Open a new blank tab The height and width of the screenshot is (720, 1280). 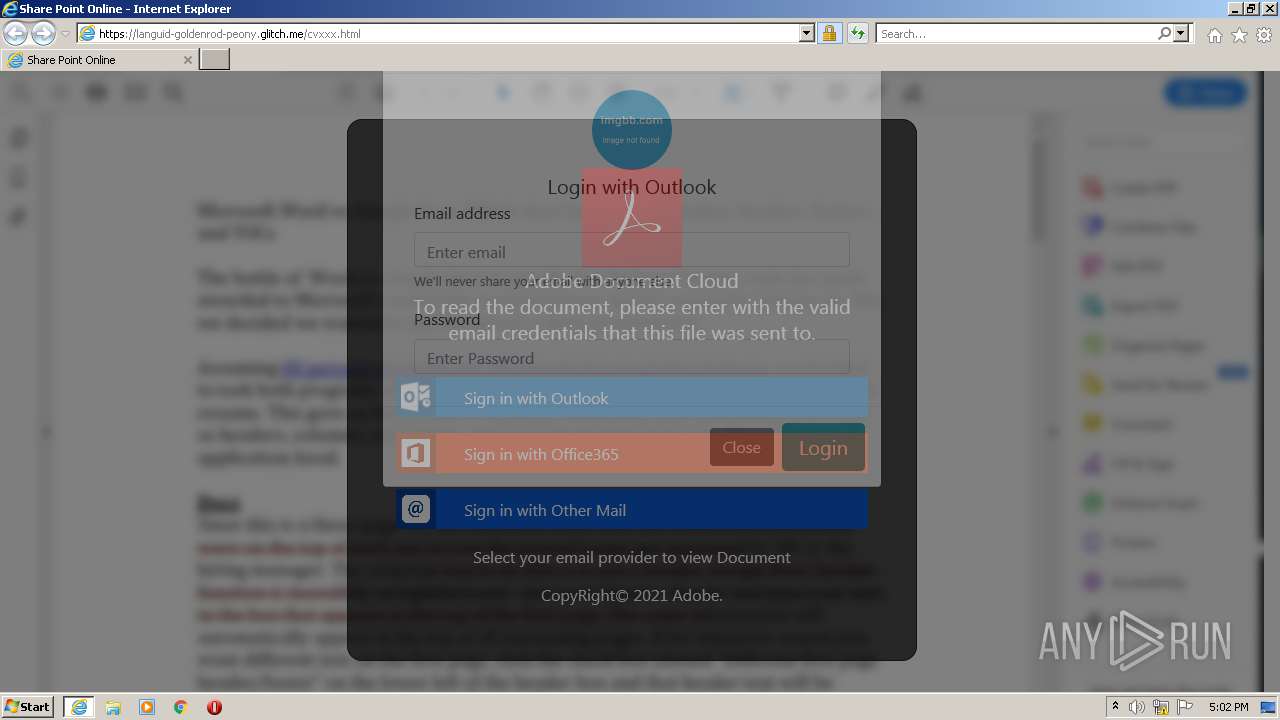(215, 59)
